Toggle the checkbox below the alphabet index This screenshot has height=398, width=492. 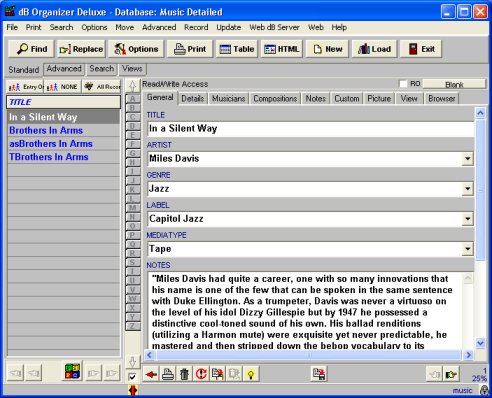(132, 377)
